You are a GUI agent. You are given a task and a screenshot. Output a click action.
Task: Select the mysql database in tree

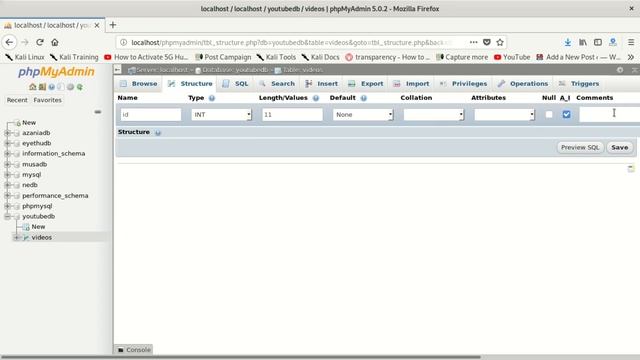tap(31, 175)
